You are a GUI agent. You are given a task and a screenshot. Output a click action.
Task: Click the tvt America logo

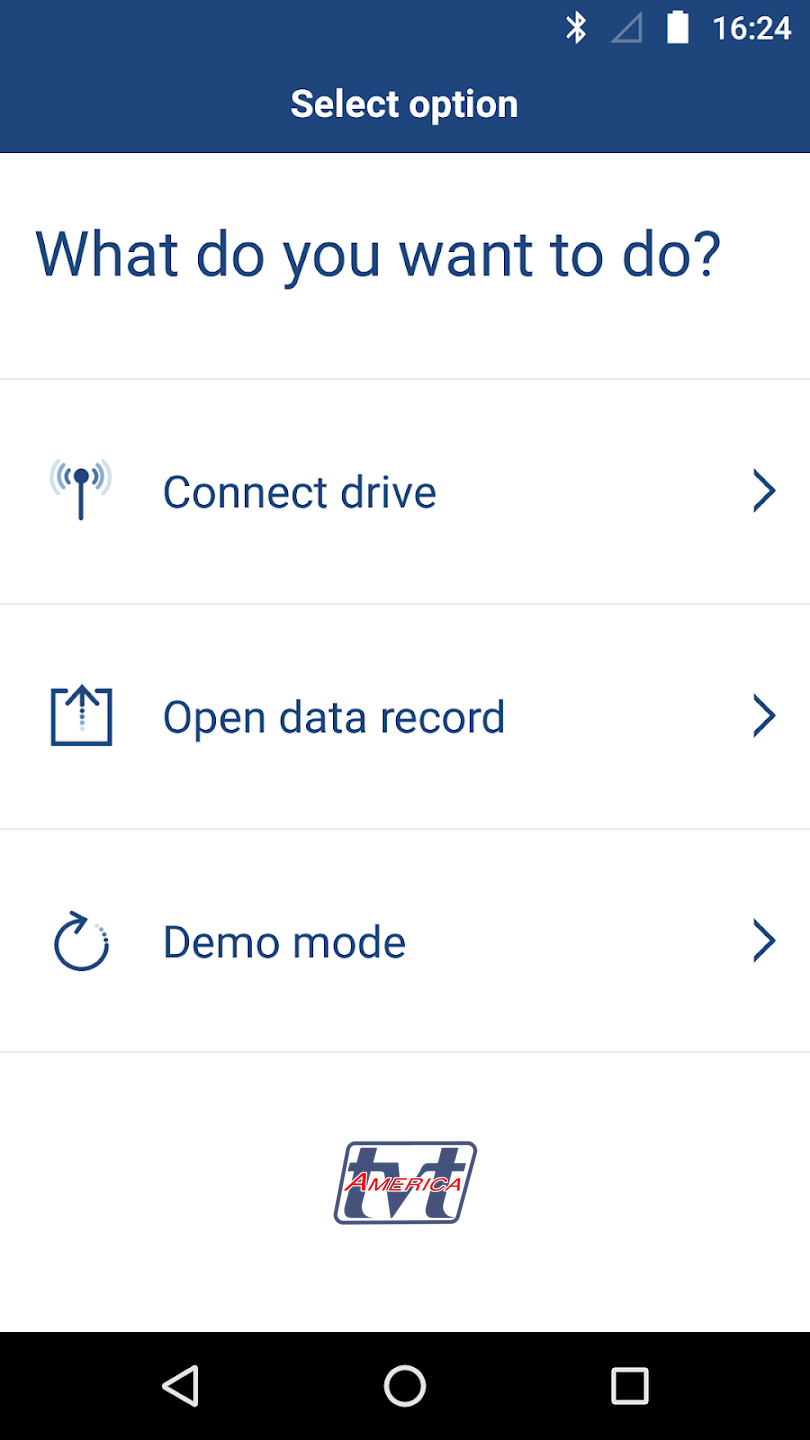pyautogui.click(x=405, y=1182)
